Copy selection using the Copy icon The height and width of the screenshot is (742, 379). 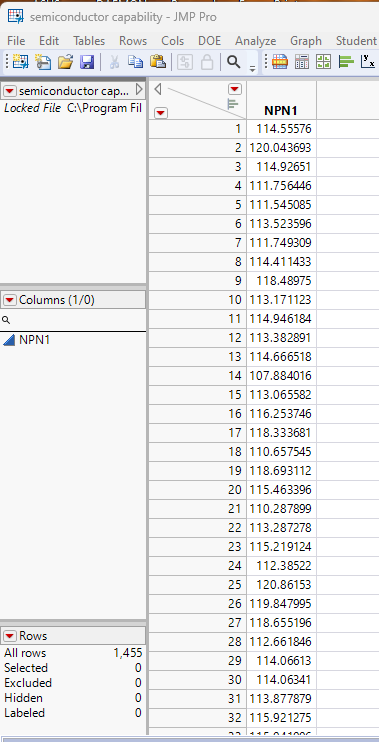click(x=136, y=62)
